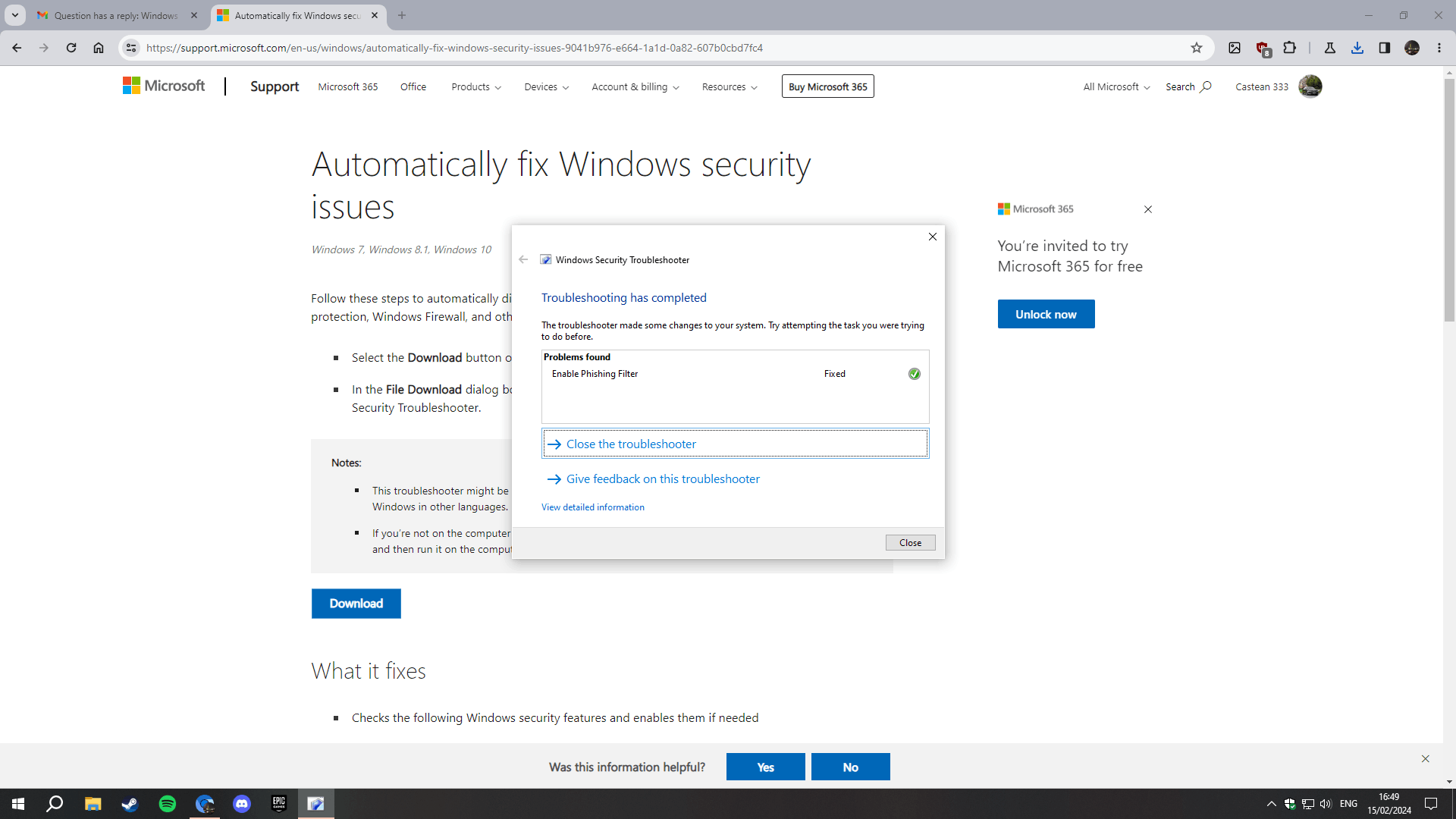
Task: Open the Chrome three-dot menu
Action: tap(1439, 48)
